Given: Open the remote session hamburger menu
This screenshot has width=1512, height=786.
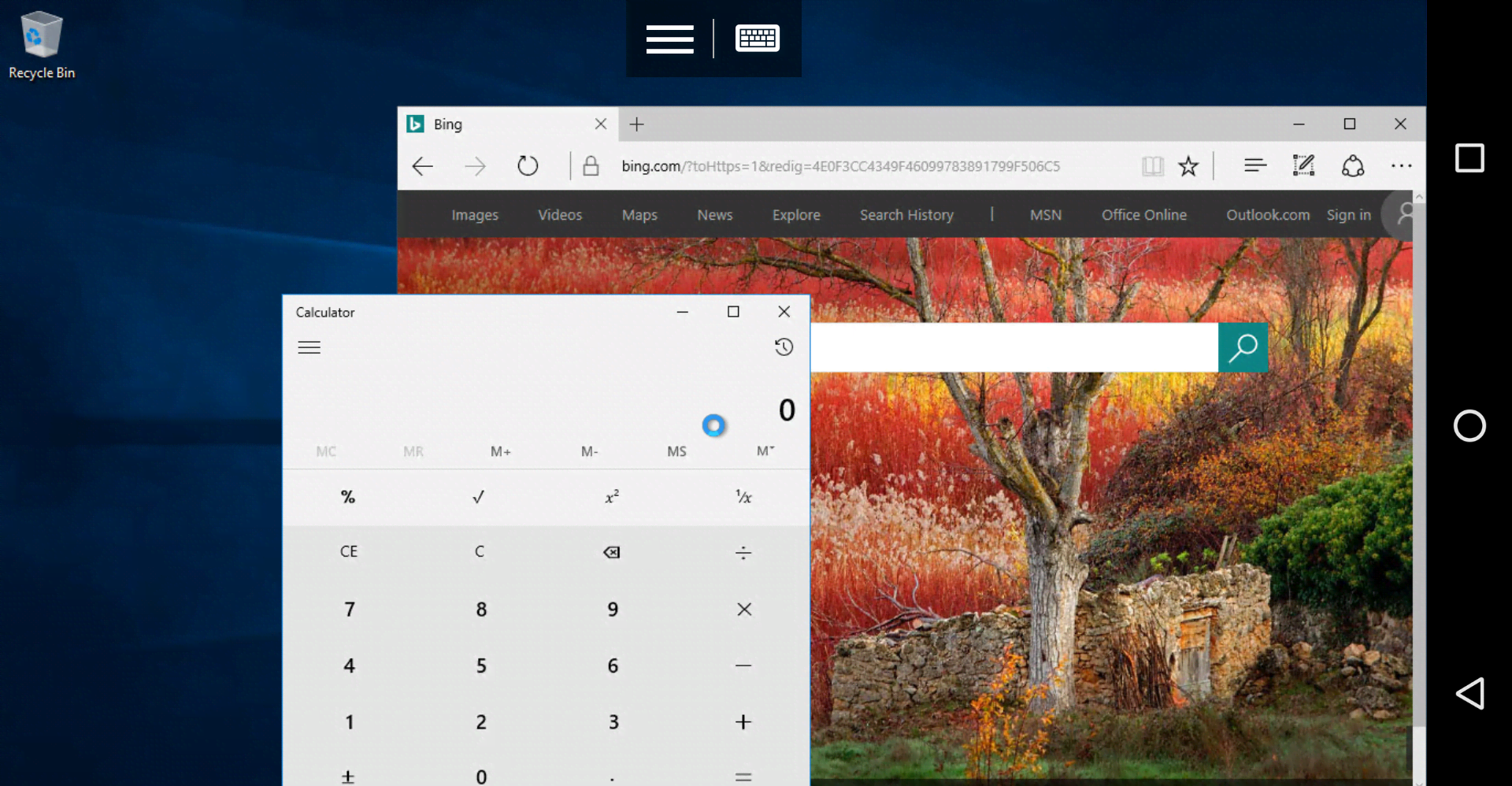Looking at the screenshot, I should click(669, 39).
